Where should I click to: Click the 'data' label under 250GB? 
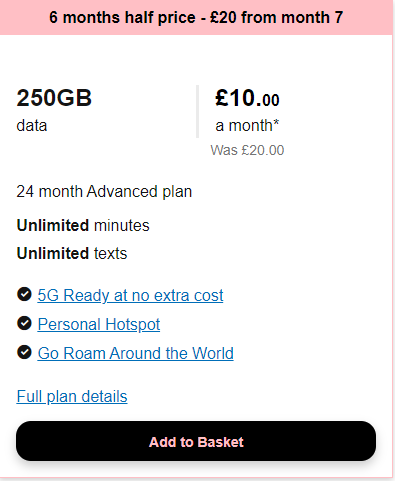tap(32, 126)
